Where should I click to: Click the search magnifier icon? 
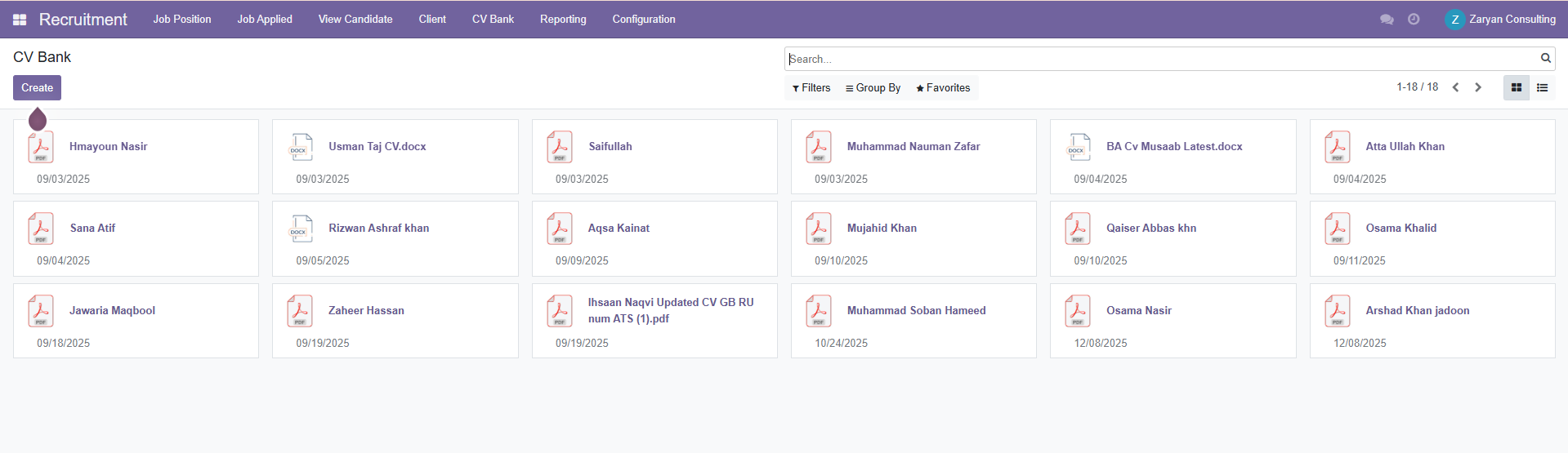pos(1545,58)
